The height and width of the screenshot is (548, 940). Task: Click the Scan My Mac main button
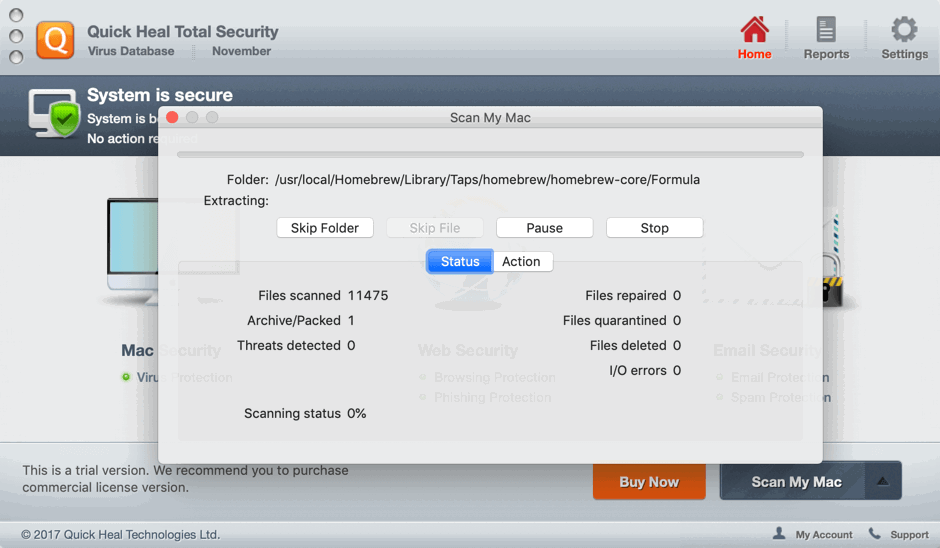point(796,481)
